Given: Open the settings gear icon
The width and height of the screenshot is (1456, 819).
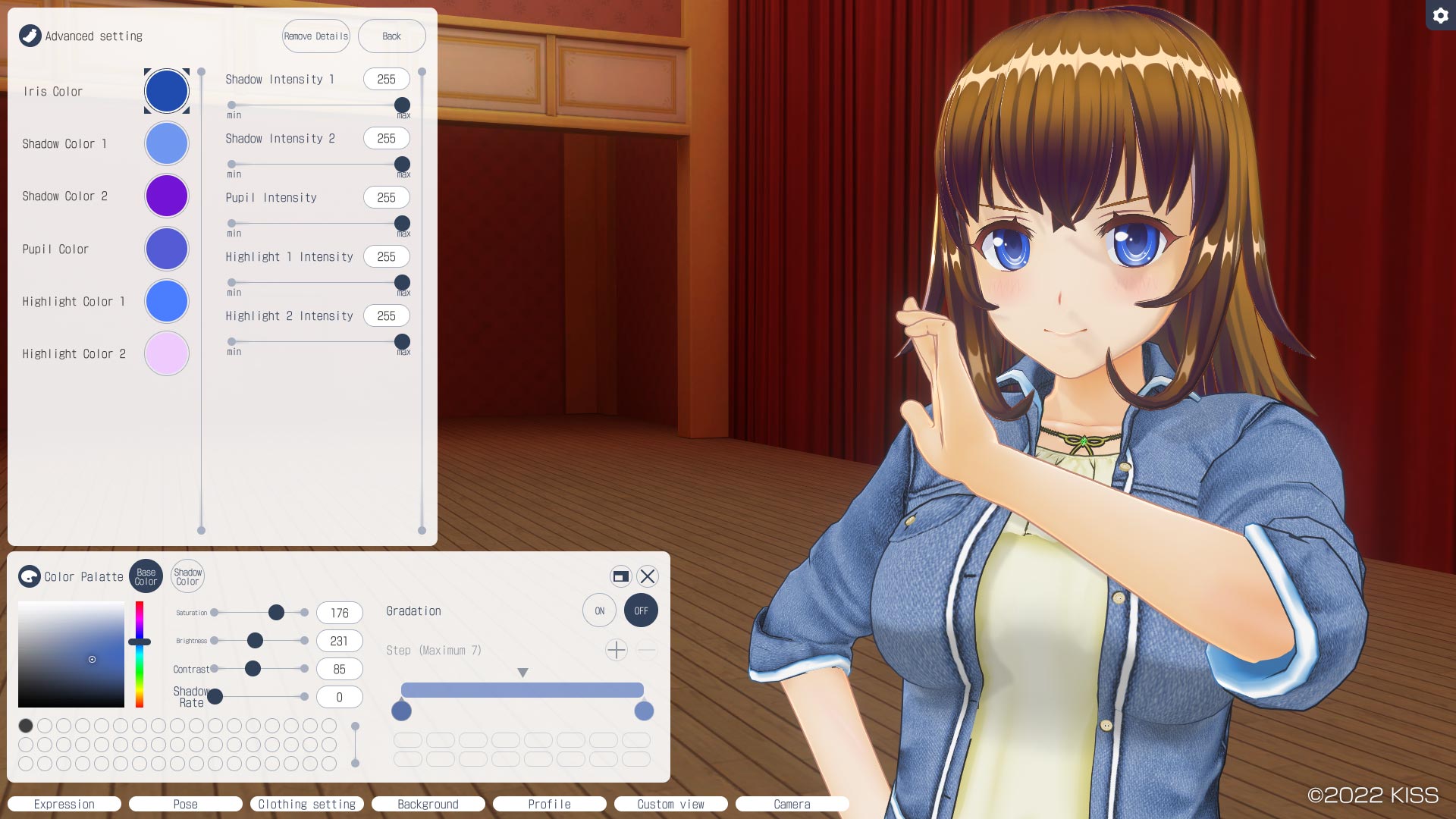Looking at the screenshot, I should 1440,15.
